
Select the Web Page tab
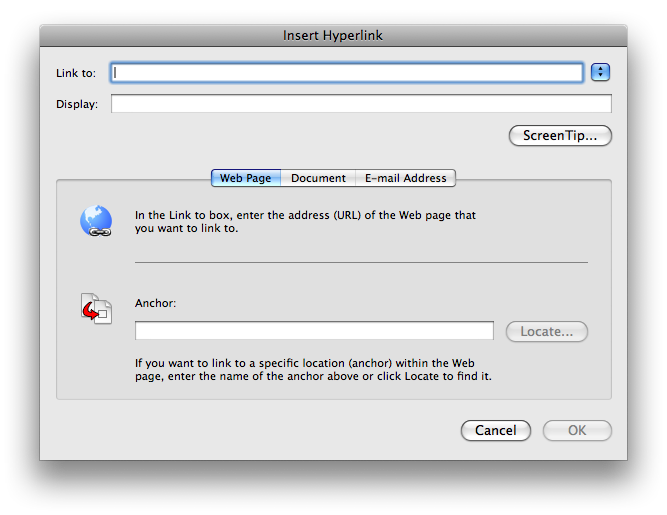click(x=246, y=178)
